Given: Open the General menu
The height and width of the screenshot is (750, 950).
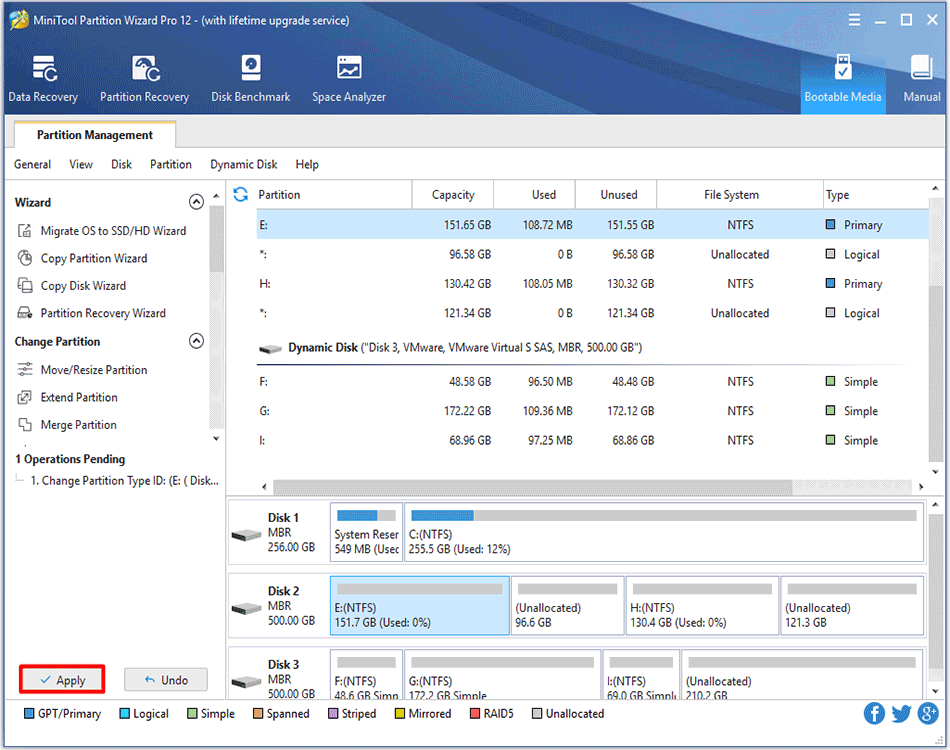Looking at the screenshot, I should click(x=33, y=164).
